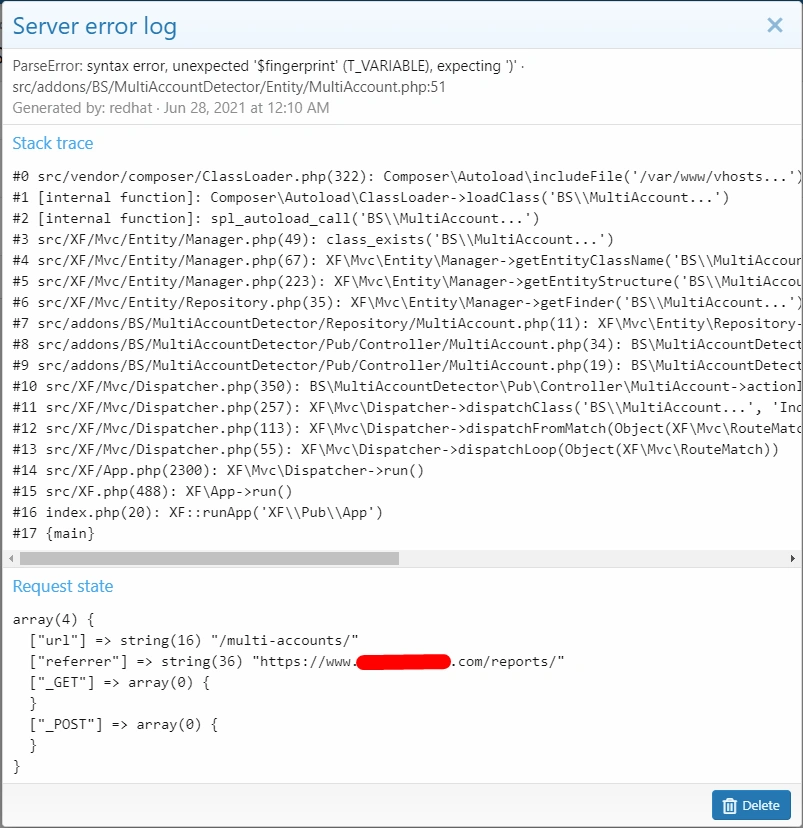This screenshot has height=828, width=803.
Task: Click stack trace line #3 class_exists entry
Action: click(313, 239)
